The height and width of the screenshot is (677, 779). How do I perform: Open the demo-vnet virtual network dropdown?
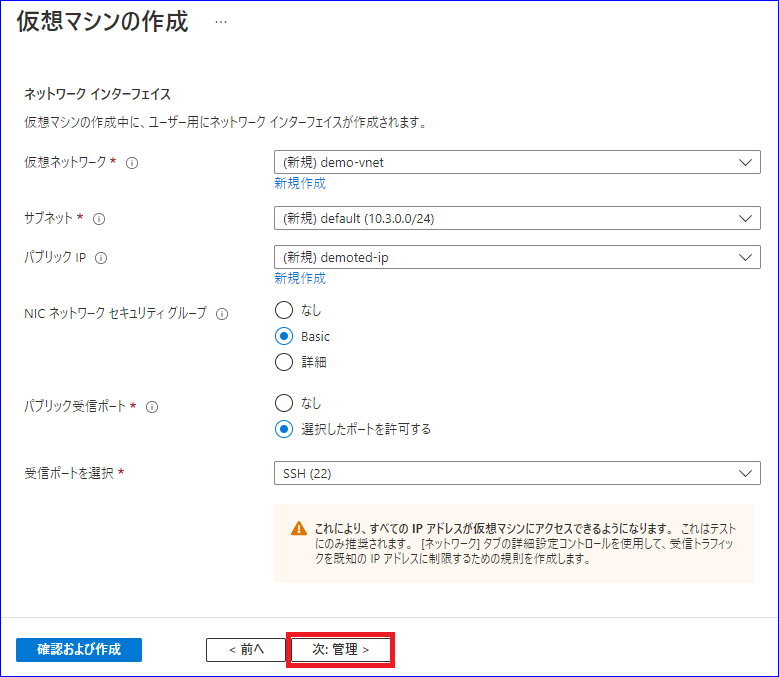click(517, 162)
